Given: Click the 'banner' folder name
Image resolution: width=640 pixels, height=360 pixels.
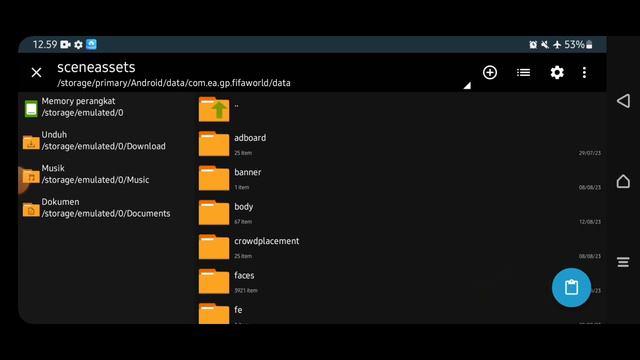Looking at the screenshot, I should (248, 172).
